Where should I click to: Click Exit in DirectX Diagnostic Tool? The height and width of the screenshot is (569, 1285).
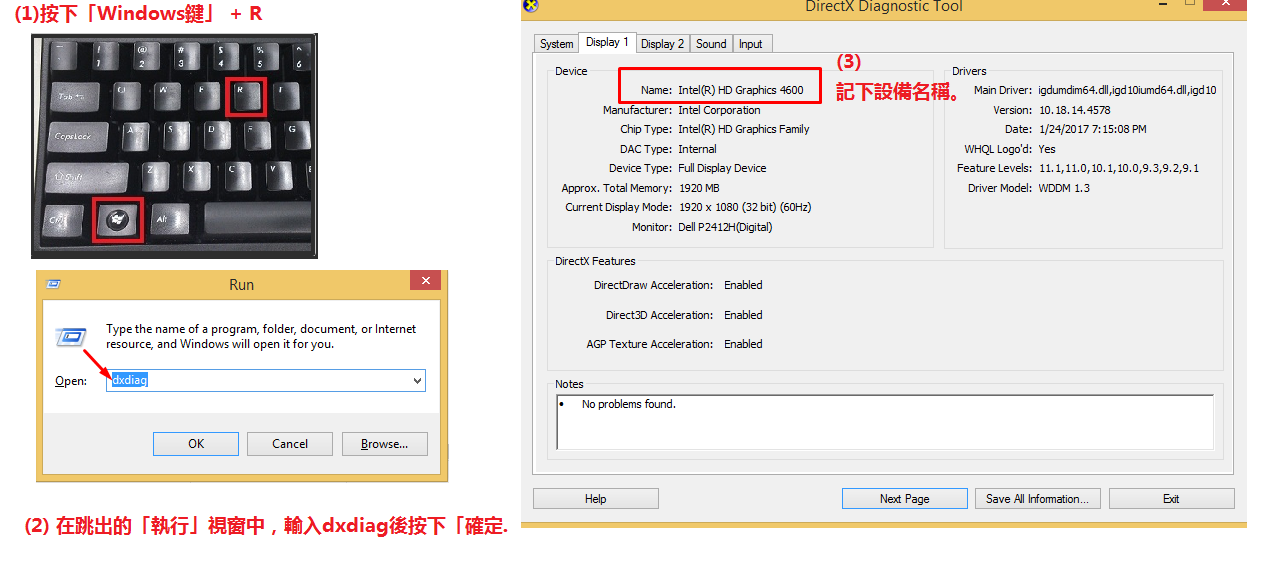(1171, 499)
